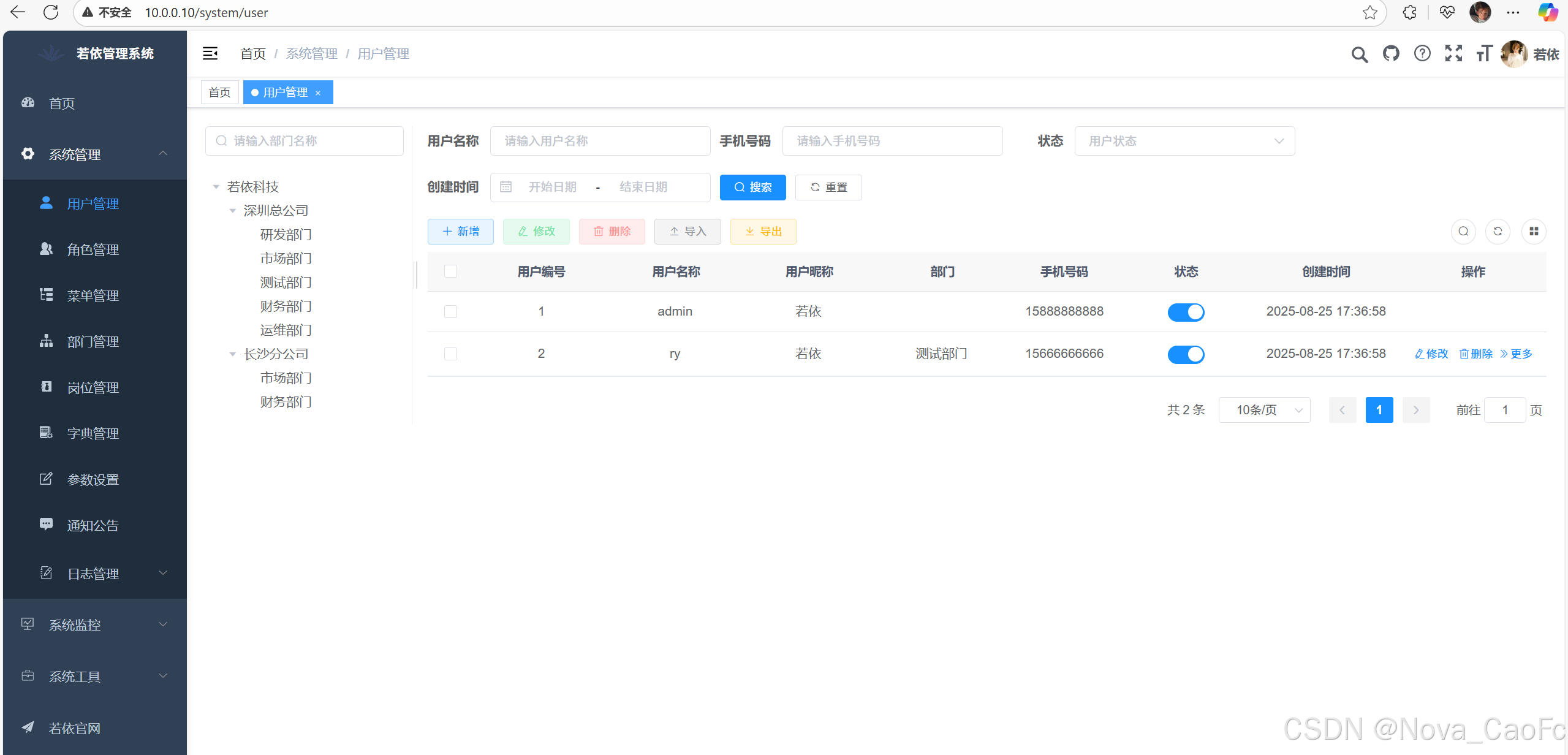
Task: Reload the page in the browser
Action: (x=51, y=12)
